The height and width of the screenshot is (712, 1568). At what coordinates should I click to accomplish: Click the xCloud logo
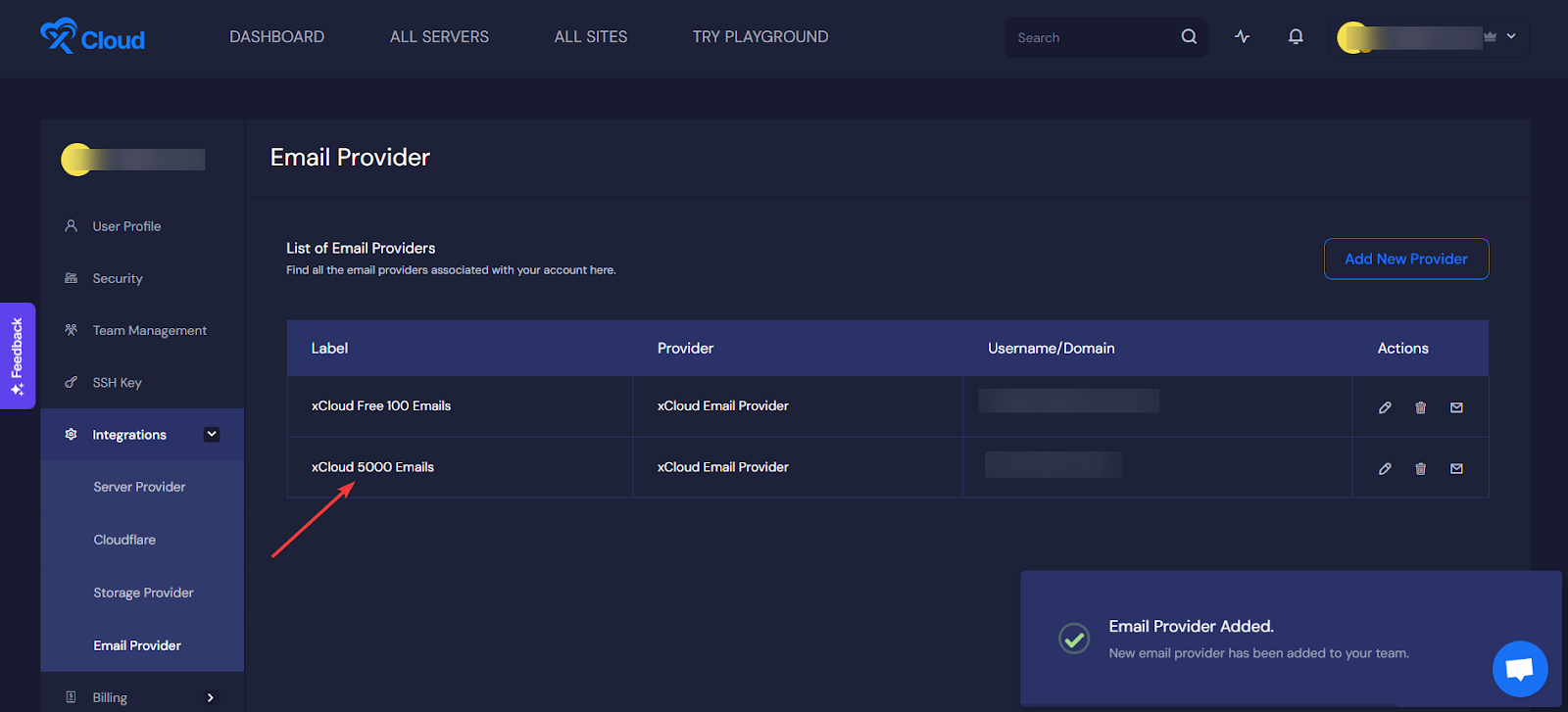point(92,37)
